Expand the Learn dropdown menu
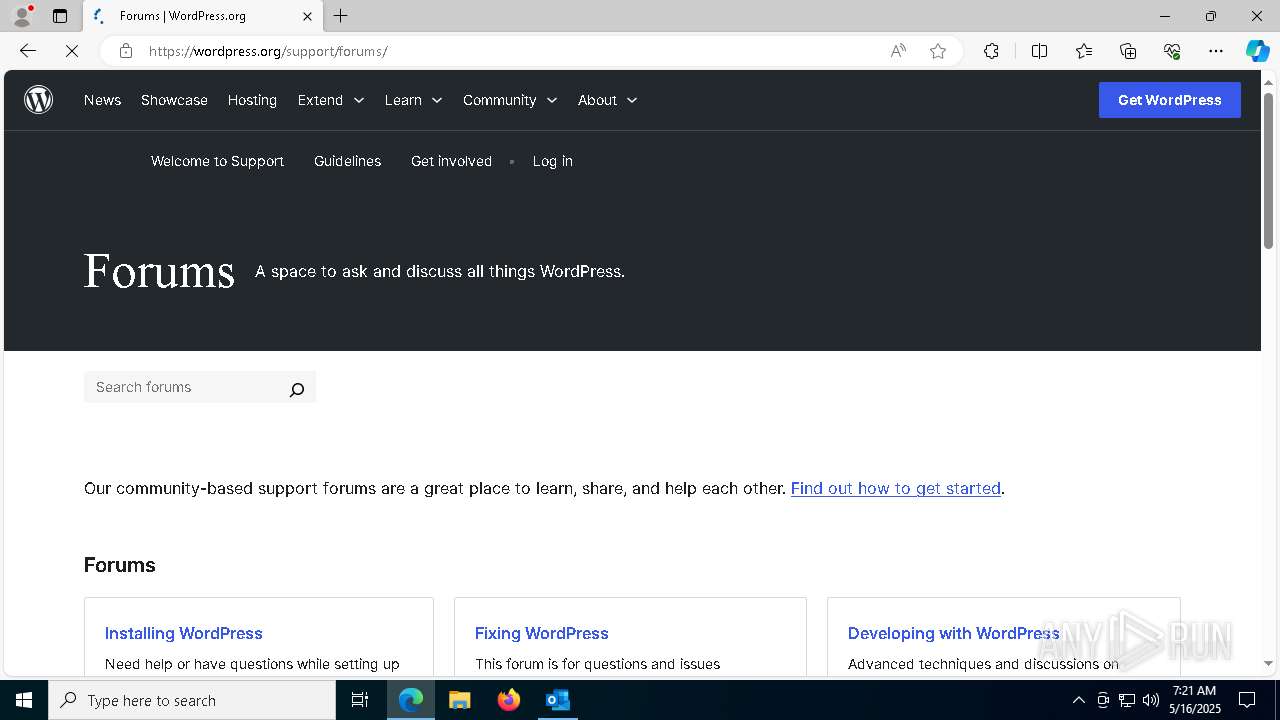 [413, 100]
